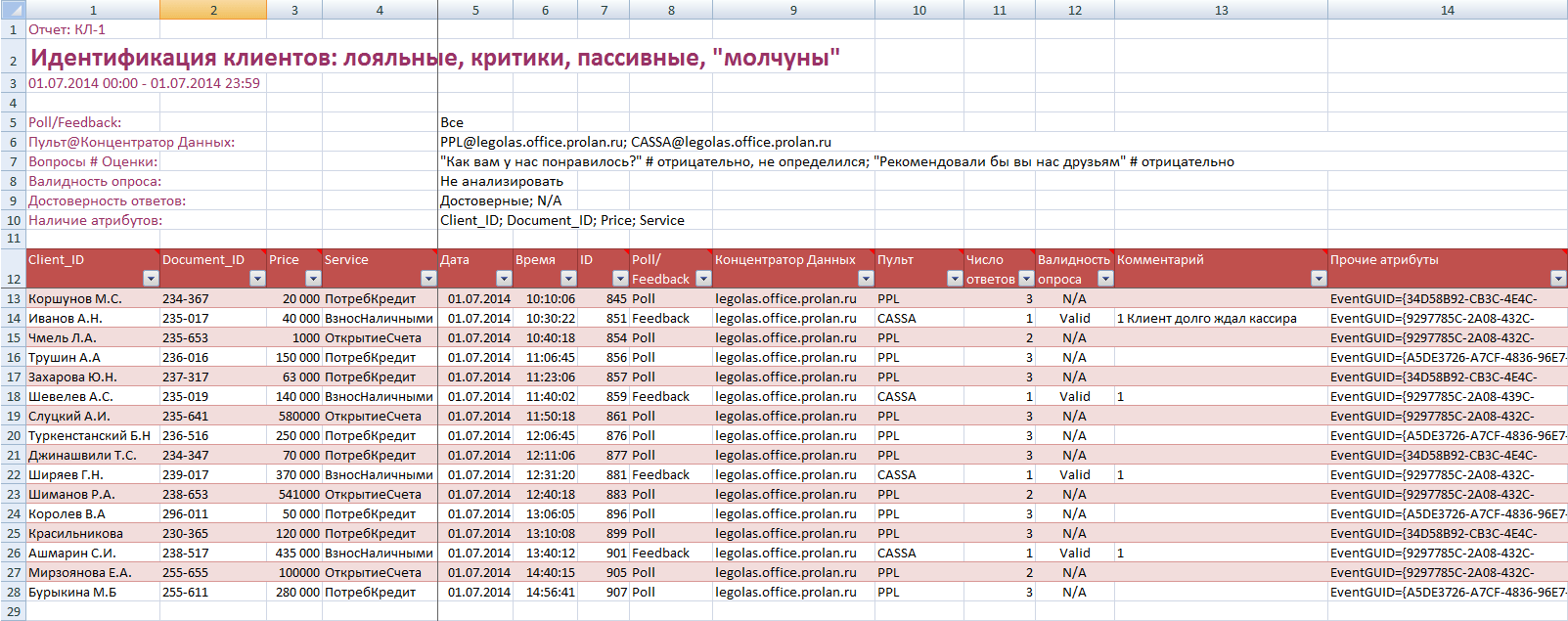This screenshot has width=1568, height=621.
Task: Open the Service filter dropdown arrow
Action: coord(428,279)
